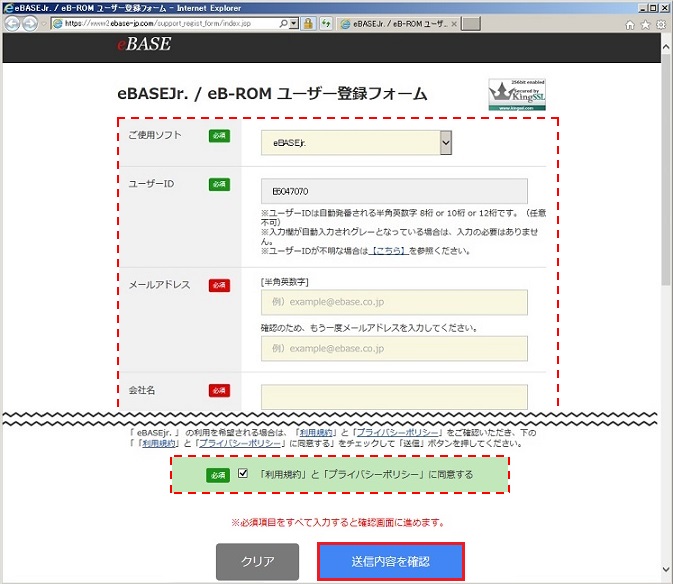
Task: Click the クリア button
Action: coord(258,561)
